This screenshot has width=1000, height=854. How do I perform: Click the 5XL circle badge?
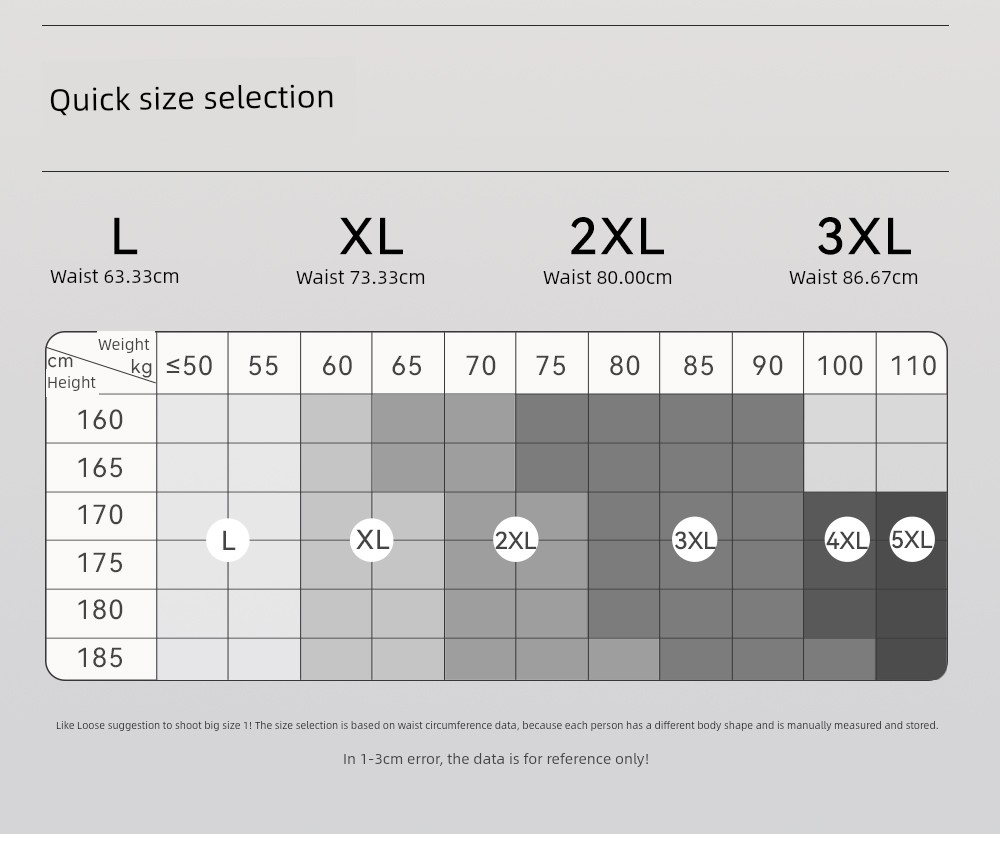tap(912, 540)
